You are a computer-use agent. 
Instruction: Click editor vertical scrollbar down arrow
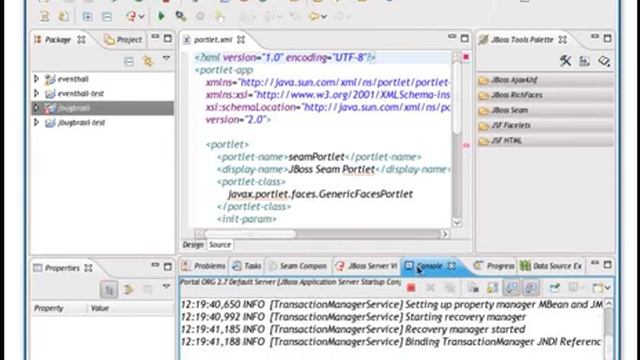457,222
